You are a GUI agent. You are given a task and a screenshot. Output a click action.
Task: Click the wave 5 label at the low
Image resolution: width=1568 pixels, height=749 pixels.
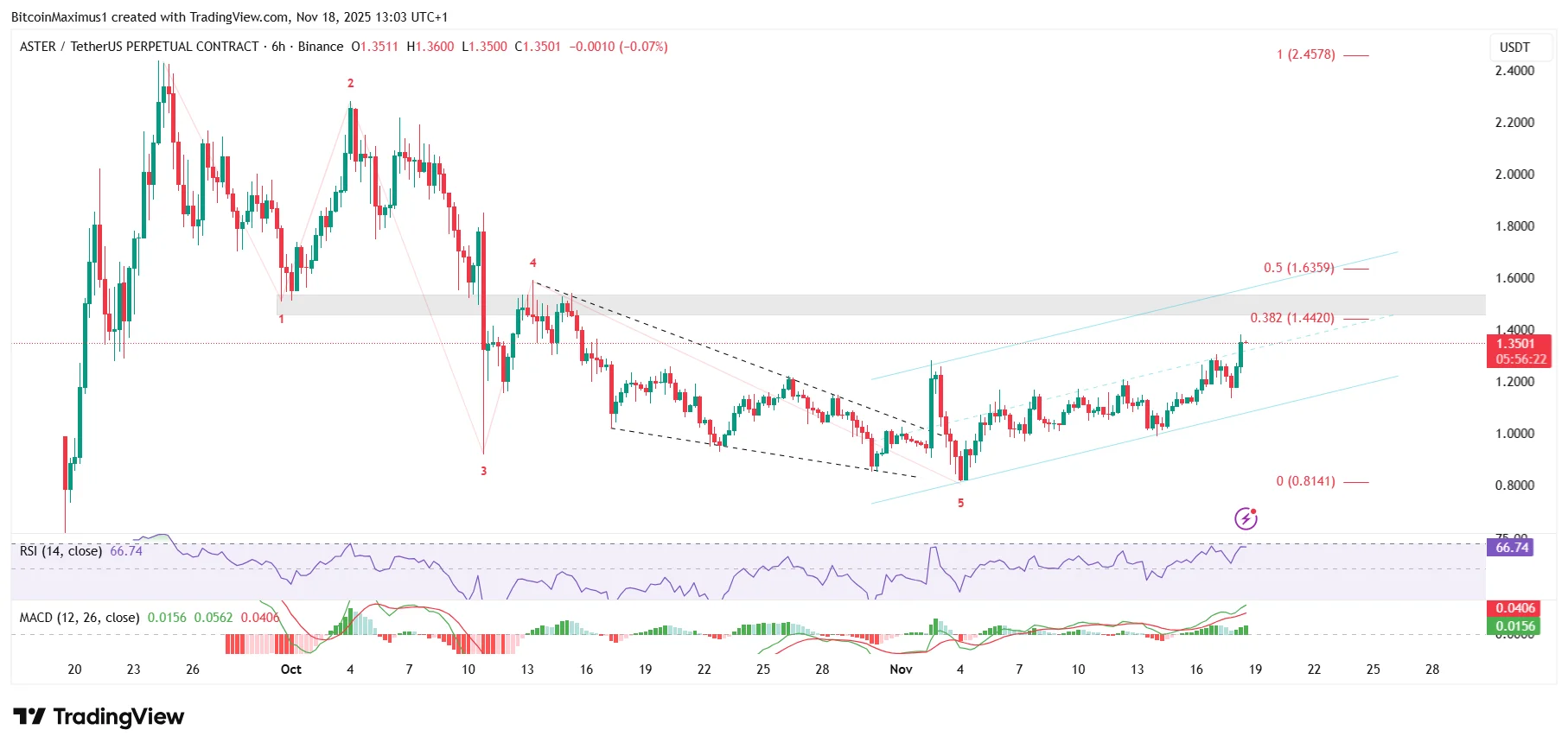point(960,503)
